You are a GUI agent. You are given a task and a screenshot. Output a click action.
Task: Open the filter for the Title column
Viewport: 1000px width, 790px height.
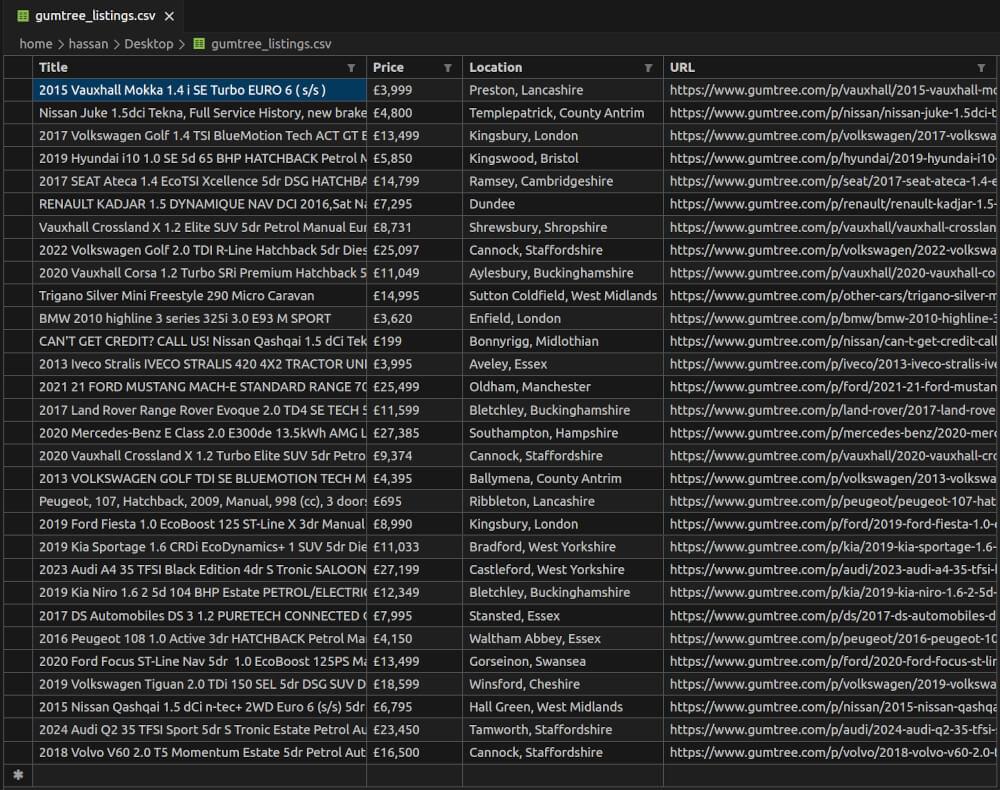pos(350,67)
